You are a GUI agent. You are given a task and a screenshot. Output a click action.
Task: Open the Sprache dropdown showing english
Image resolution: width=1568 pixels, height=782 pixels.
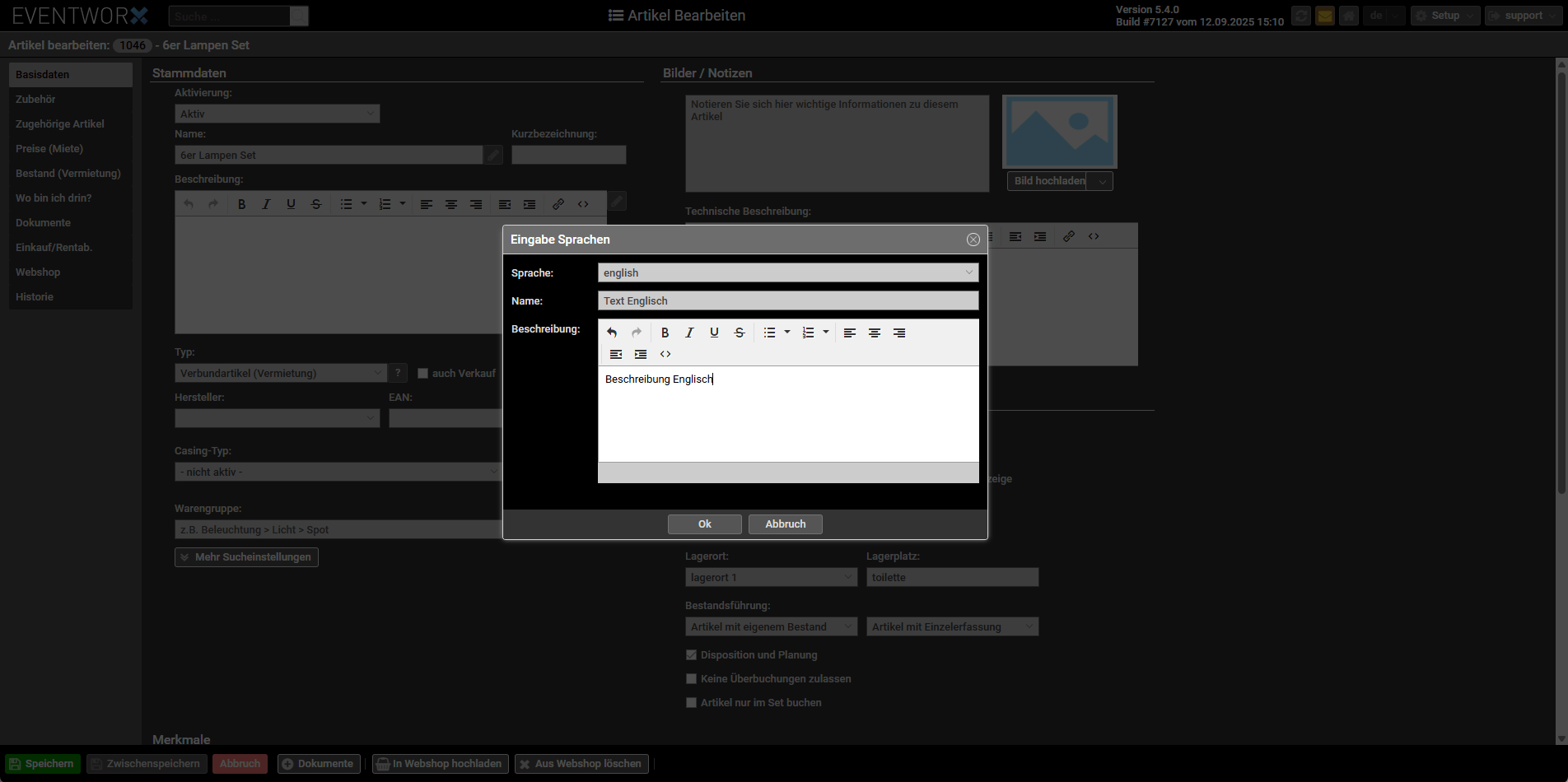click(x=787, y=272)
